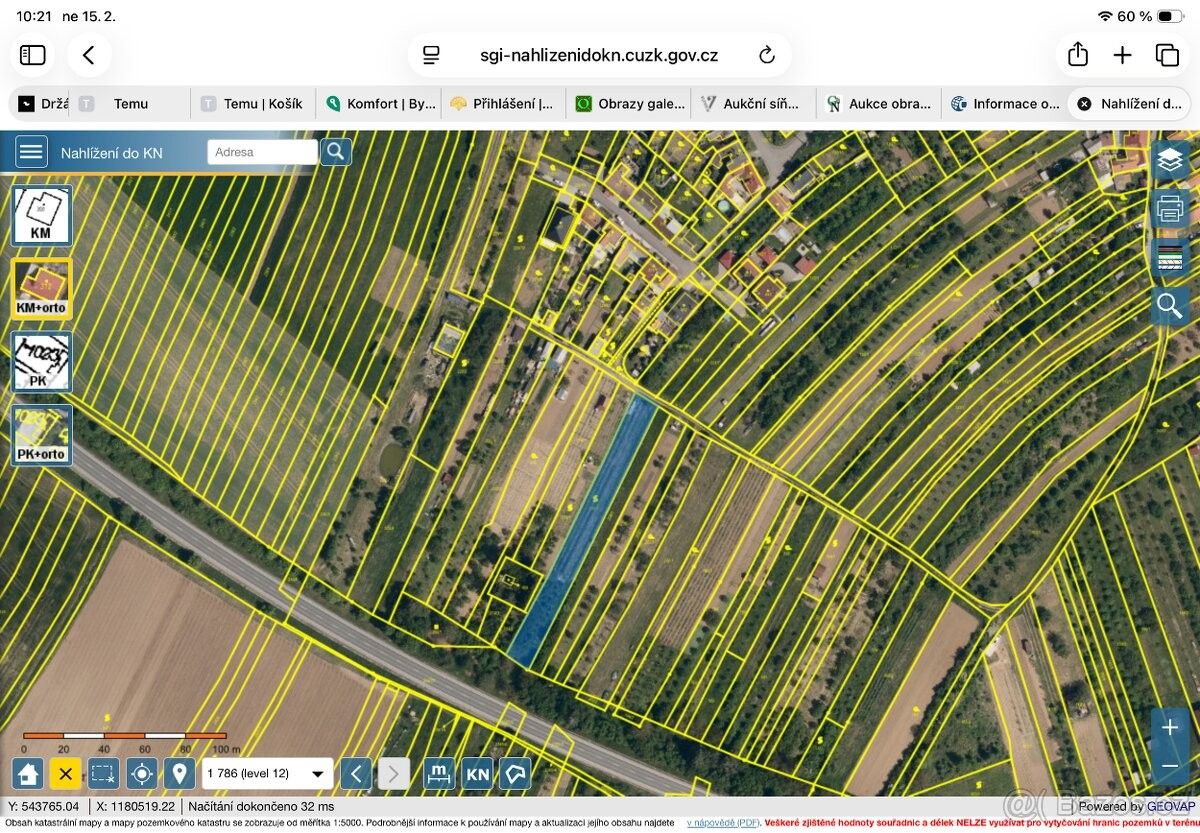The image size is (1200, 833).
Task: Click the Adresa search field
Action: pyautogui.click(x=262, y=152)
